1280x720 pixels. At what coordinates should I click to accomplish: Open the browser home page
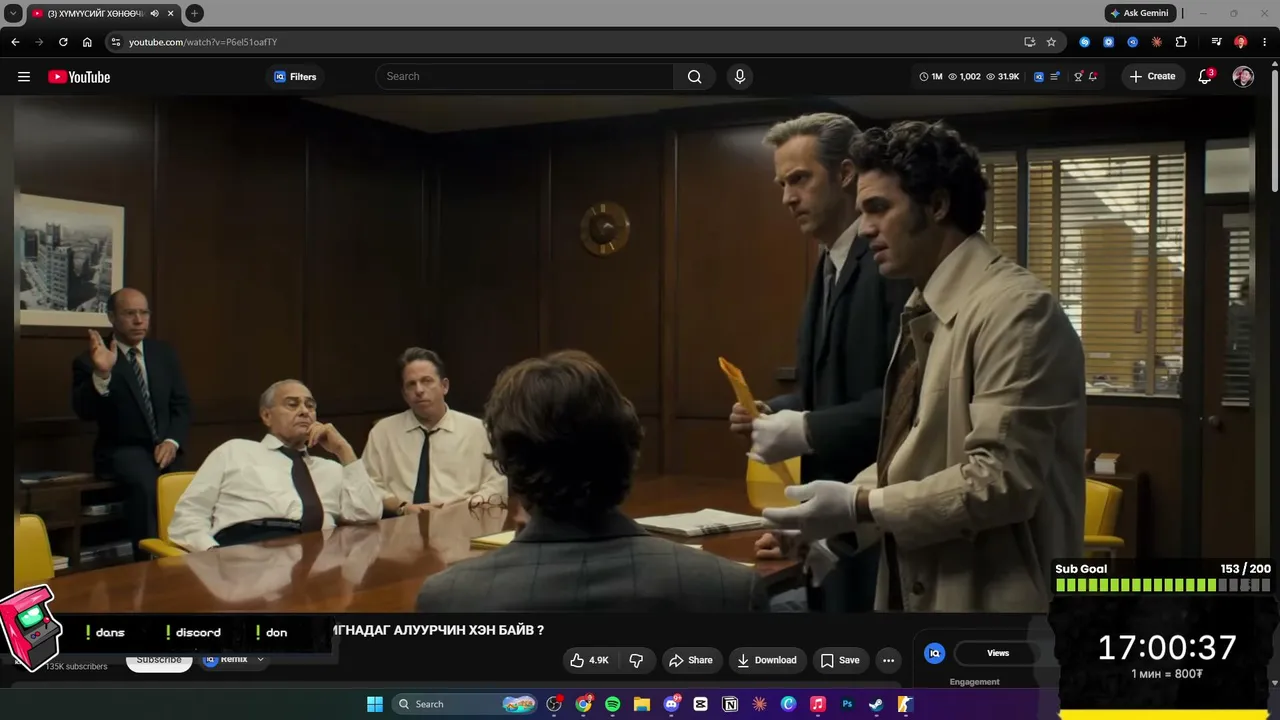pyautogui.click(x=87, y=42)
